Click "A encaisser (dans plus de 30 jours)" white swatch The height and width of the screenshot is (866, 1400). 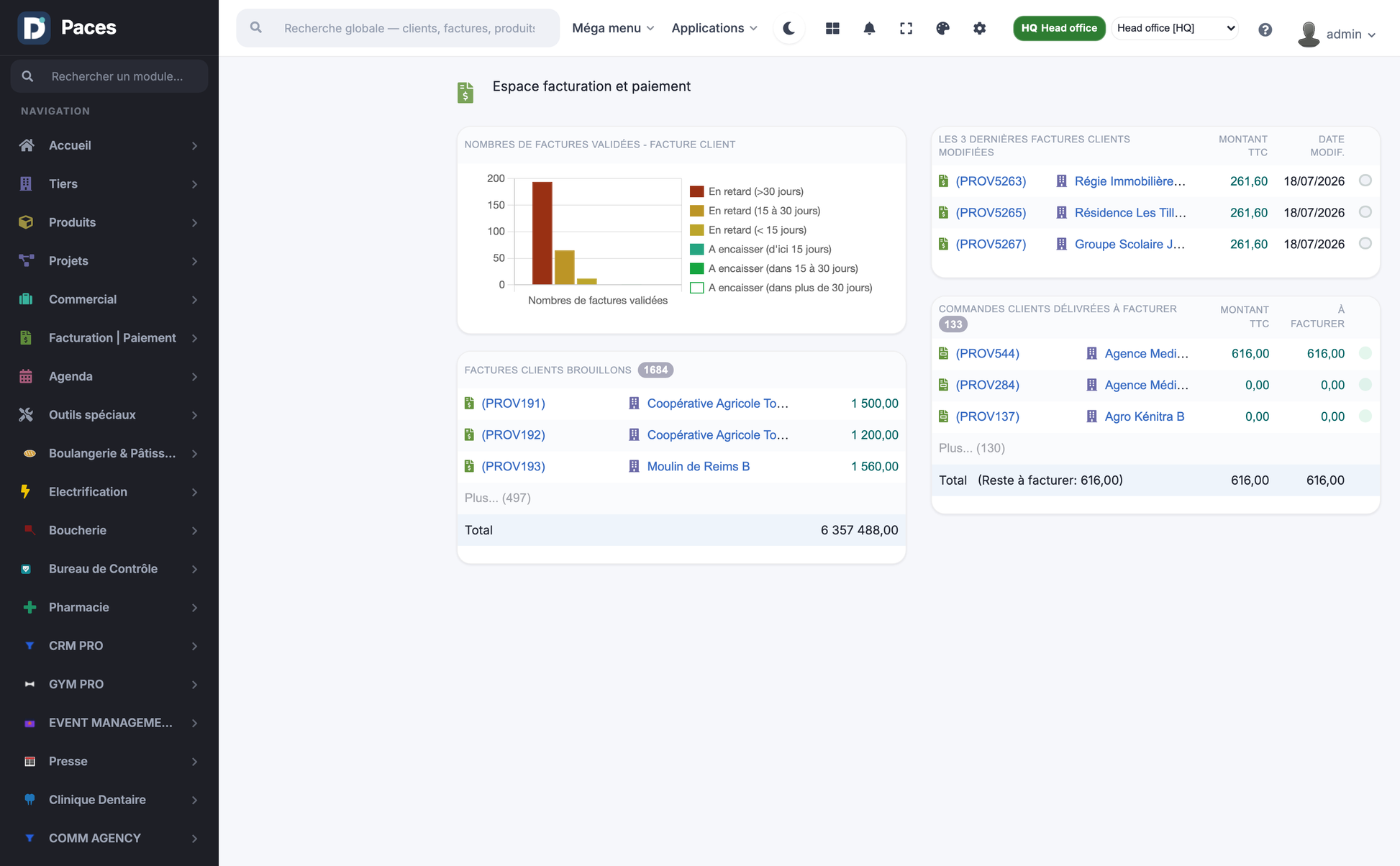[696, 288]
